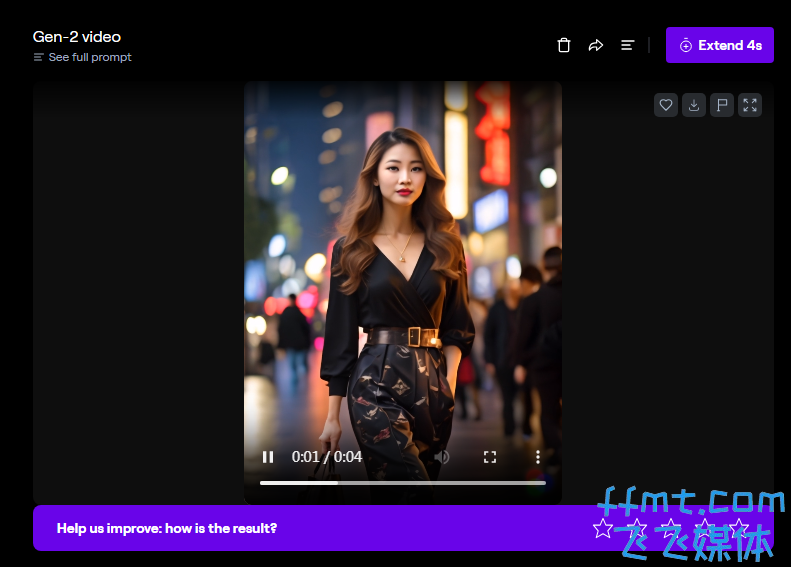
Task: Pause the video playback
Action: pos(268,457)
